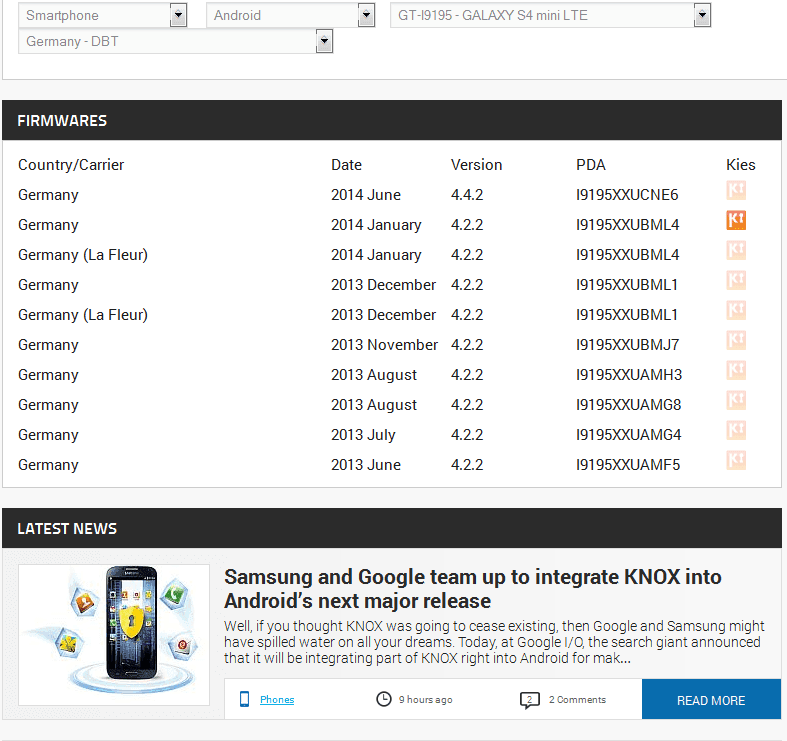Click Kies icon for I9195XXUAMF5 firmware
The width and height of the screenshot is (787, 741).
click(x=736, y=460)
